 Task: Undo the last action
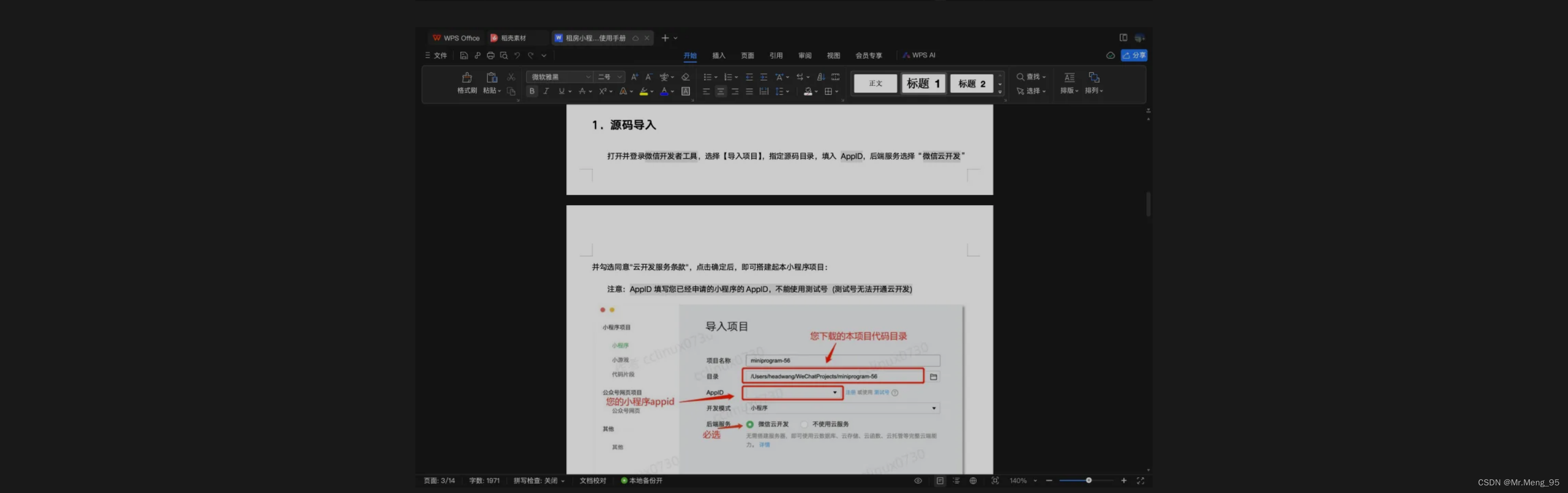coord(517,56)
